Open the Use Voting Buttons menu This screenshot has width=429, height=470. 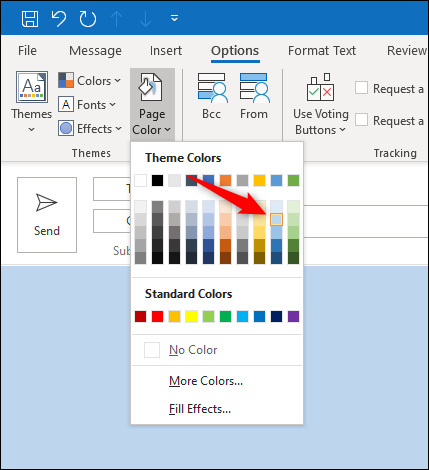tap(321, 104)
